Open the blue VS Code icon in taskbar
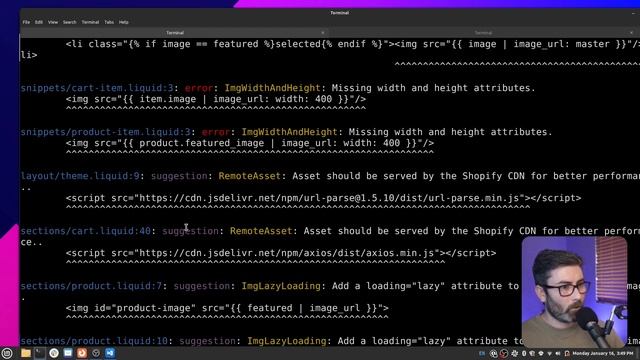This screenshot has height=360, width=640. [110, 353]
